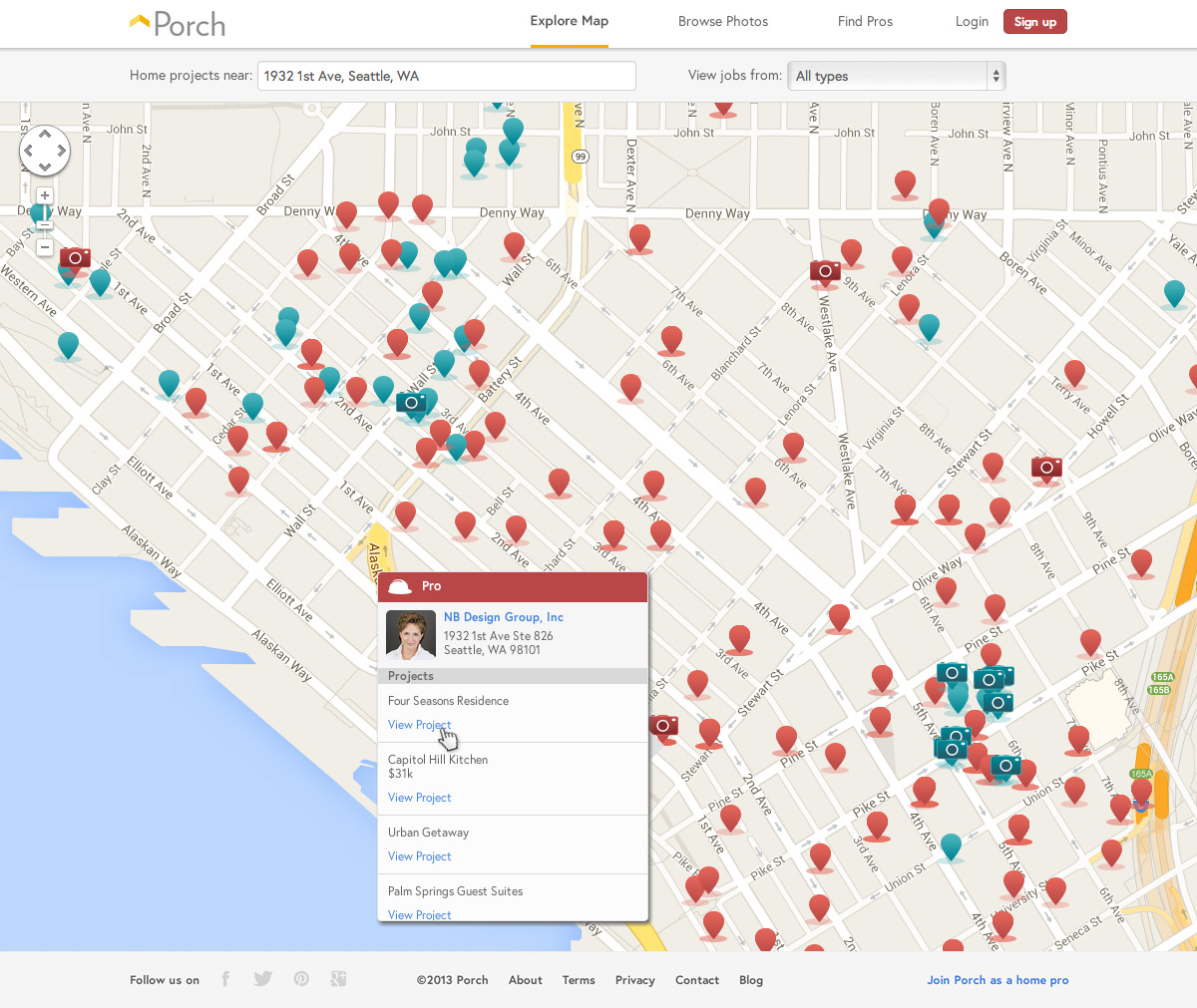Zoom out the map with minus button
This screenshot has width=1197, height=1008.
tap(45, 246)
